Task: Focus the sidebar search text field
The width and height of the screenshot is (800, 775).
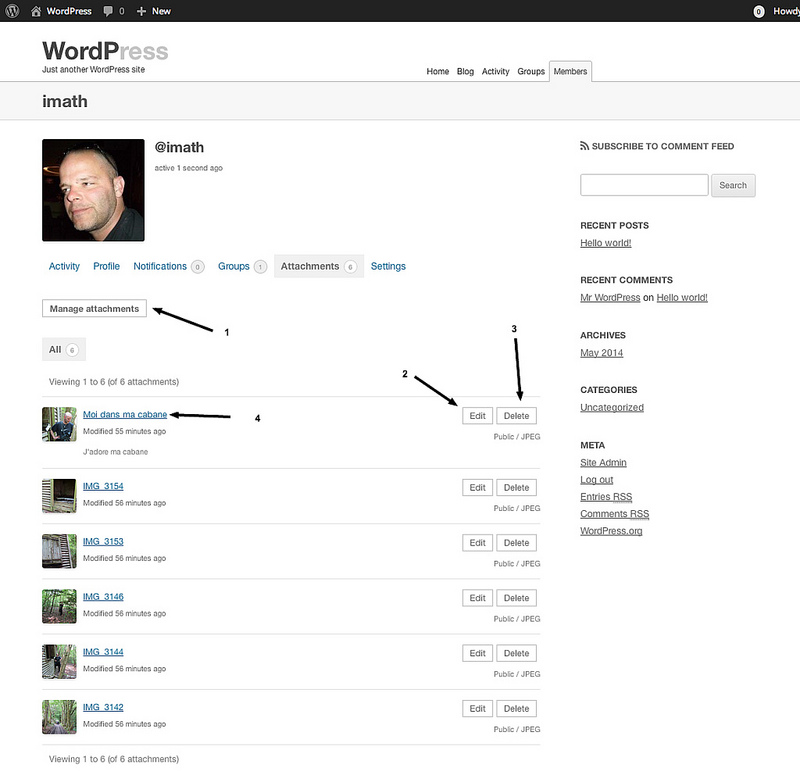Action: (644, 185)
